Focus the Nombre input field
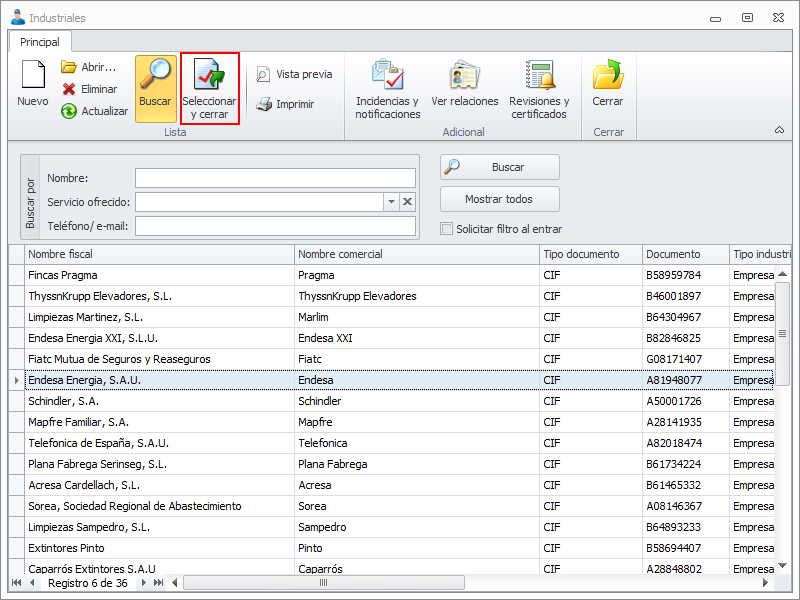The width and height of the screenshot is (800, 600). [275, 178]
